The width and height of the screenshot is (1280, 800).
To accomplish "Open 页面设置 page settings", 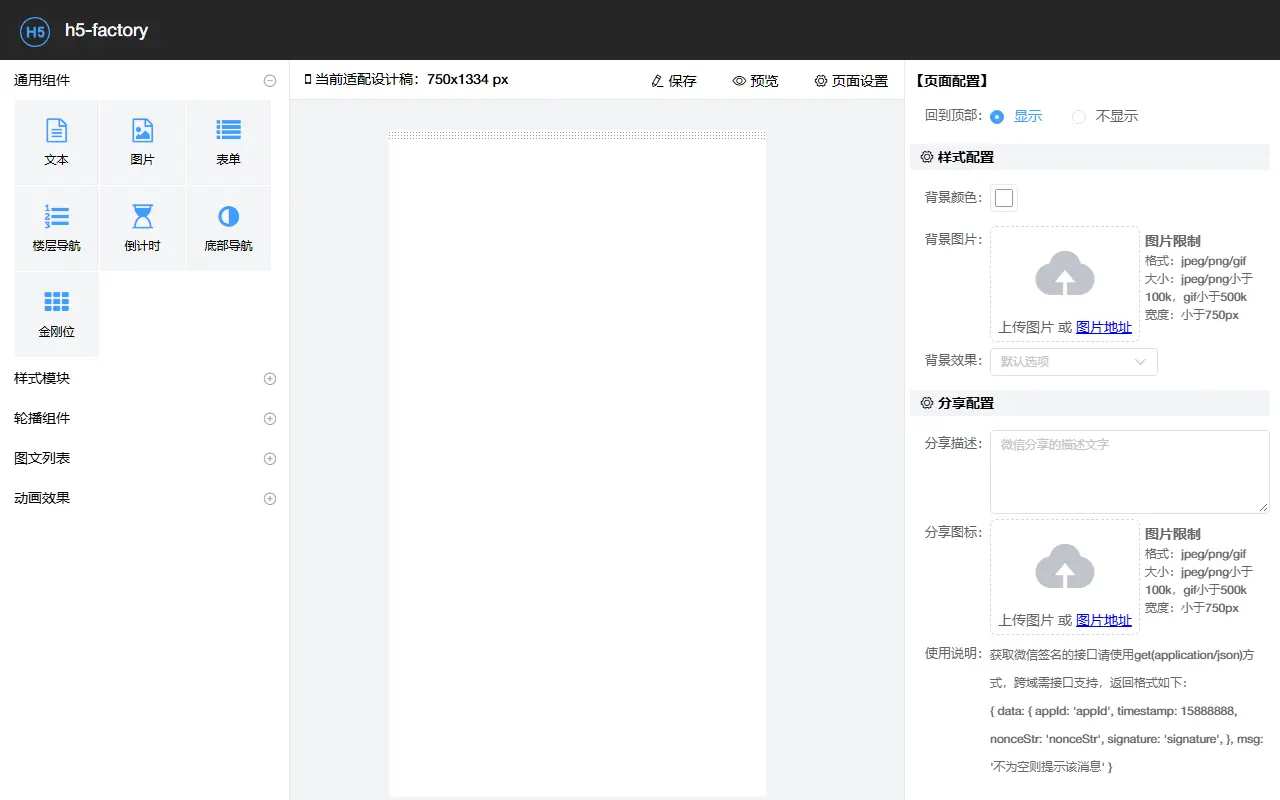I will point(851,81).
